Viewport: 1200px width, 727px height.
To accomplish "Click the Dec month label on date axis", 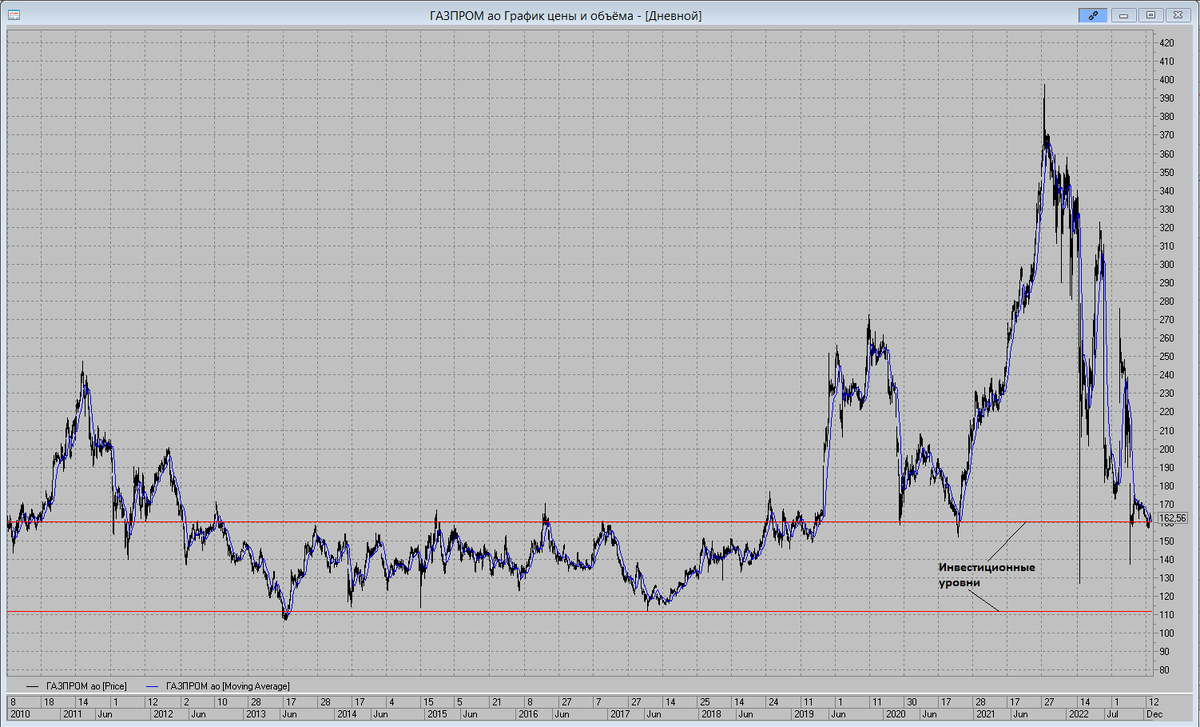I will pyautogui.click(x=1154, y=715).
